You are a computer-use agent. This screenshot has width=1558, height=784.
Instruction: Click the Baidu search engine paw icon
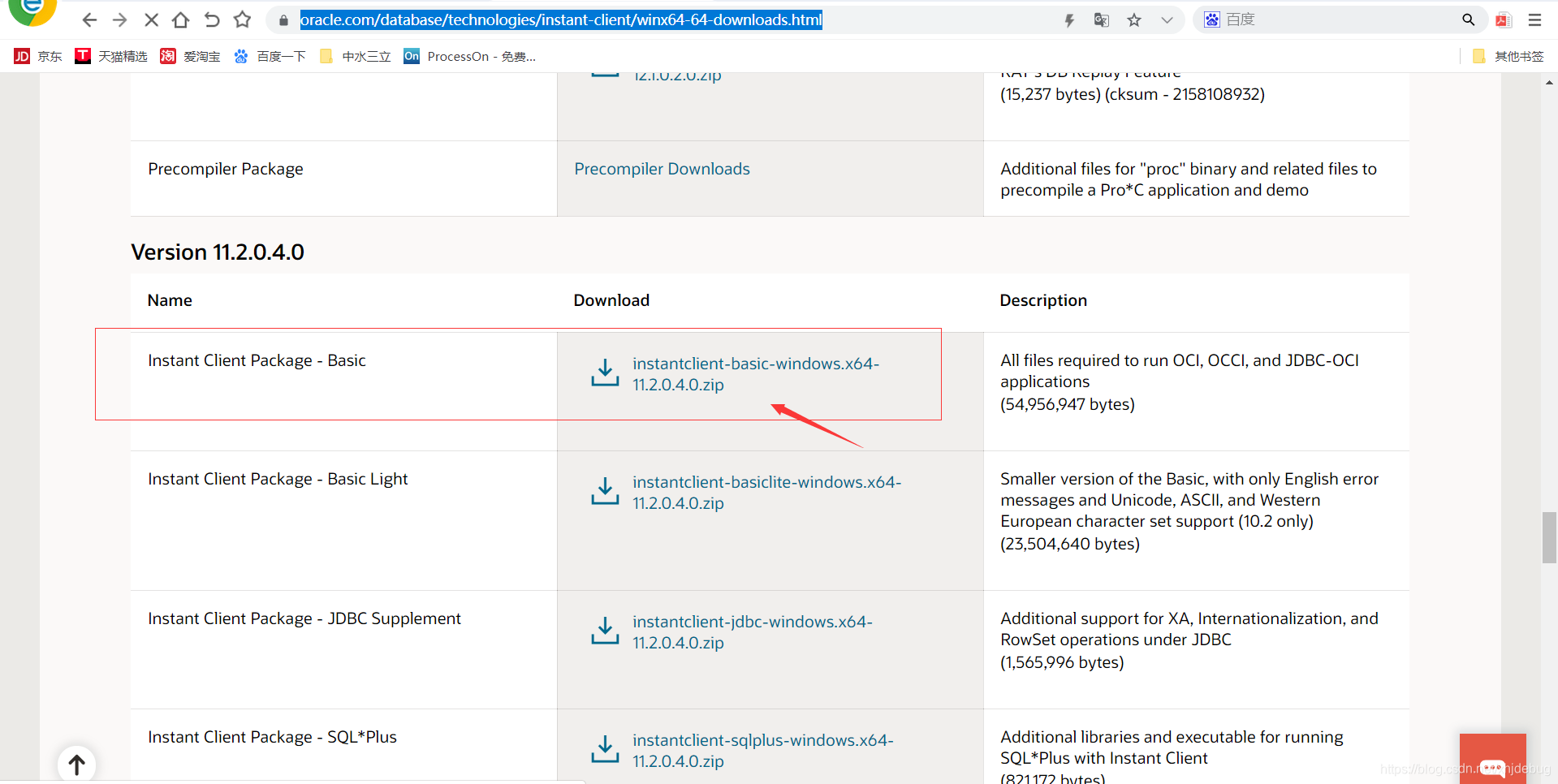(x=1211, y=19)
